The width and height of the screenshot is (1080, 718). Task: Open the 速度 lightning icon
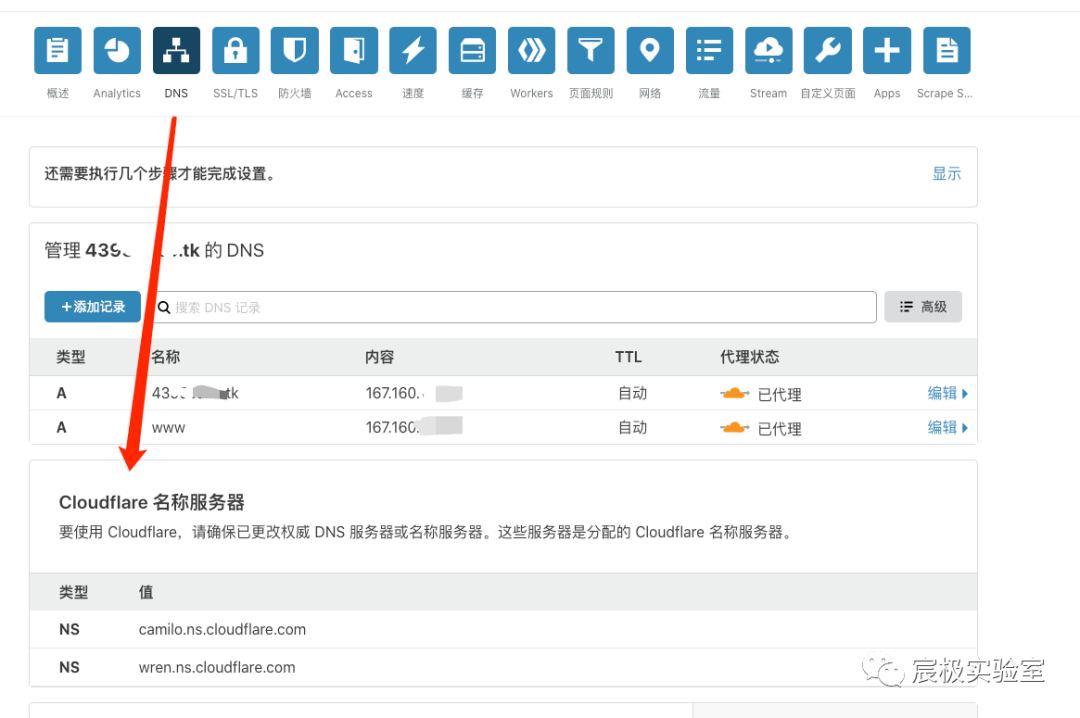point(413,50)
